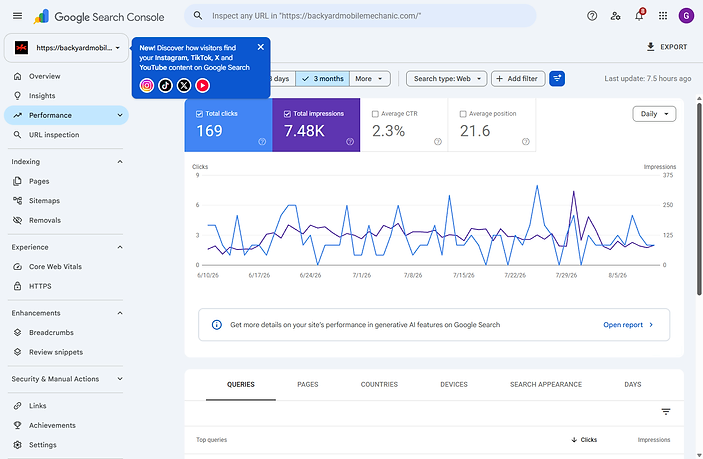Click the Total clicks help icon
This screenshot has height=459, width=703.
[262, 142]
